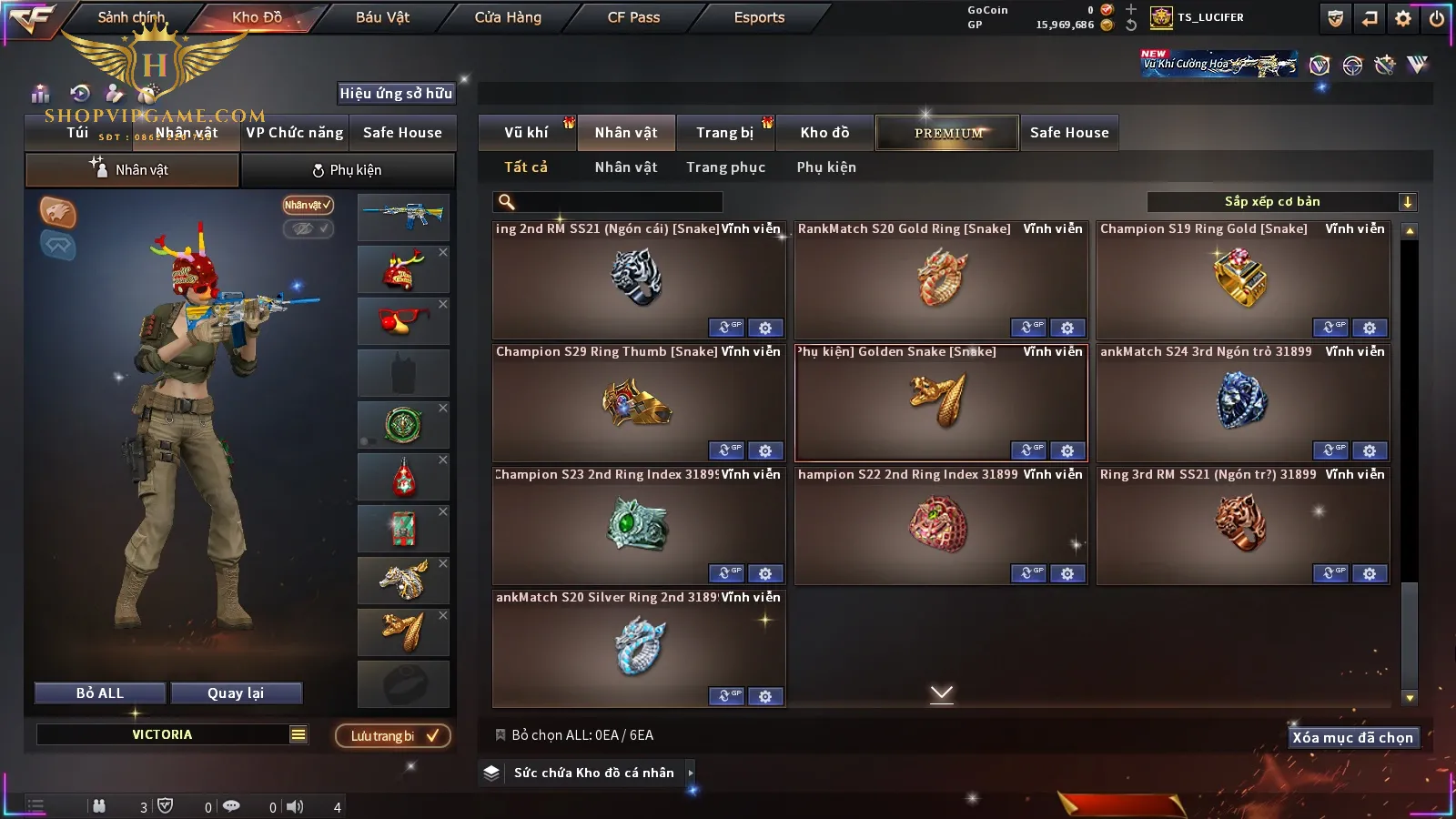Image resolution: width=1456 pixels, height=819 pixels.
Task: Click GP repair icon on RankMatch S20 Gold Ring
Action: 1028,328
